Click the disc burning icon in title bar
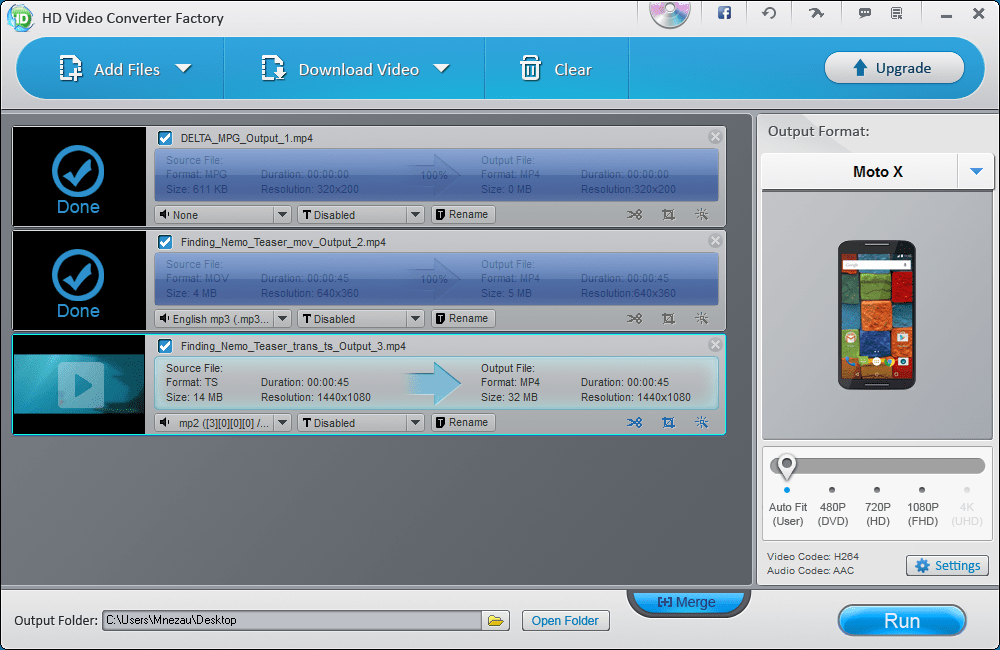This screenshot has width=1000, height=650. point(668,13)
